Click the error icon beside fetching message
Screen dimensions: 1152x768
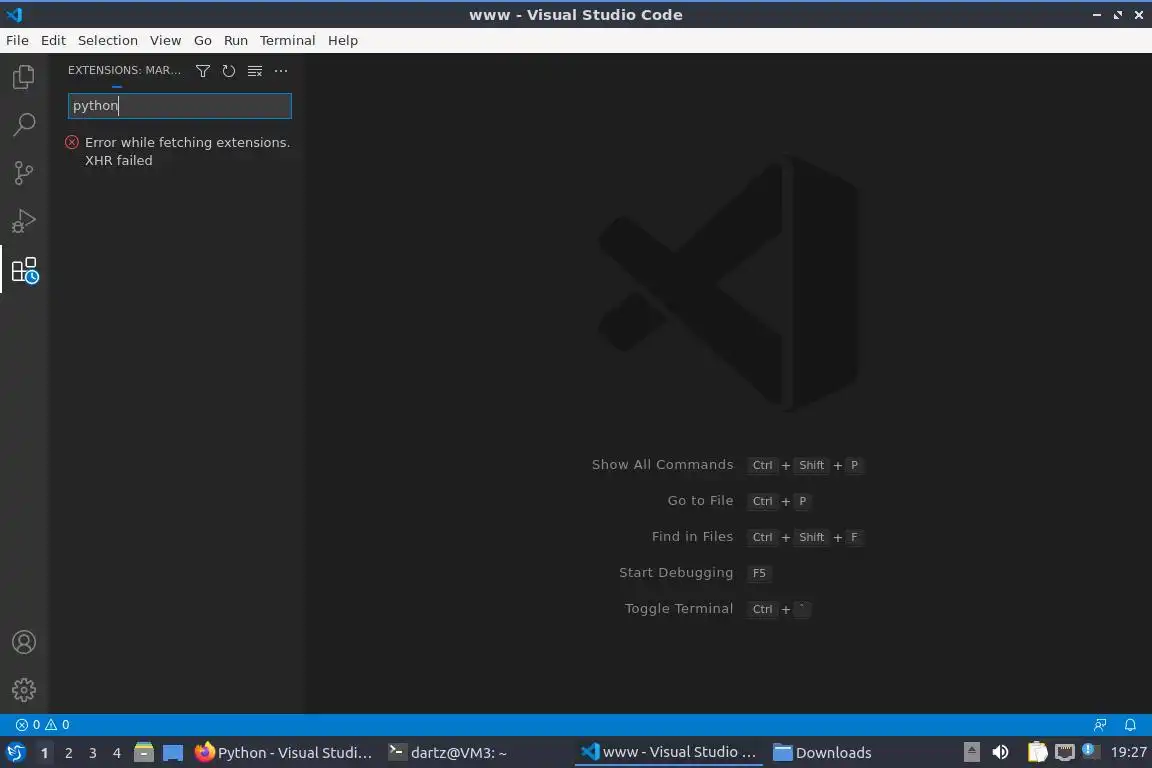tap(72, 142)
